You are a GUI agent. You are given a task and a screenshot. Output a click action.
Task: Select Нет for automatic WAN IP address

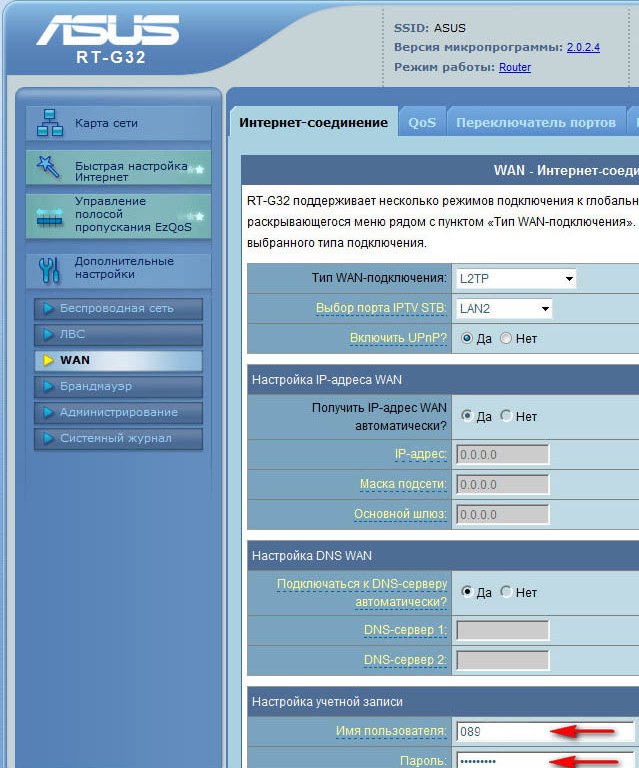[506, 416]
